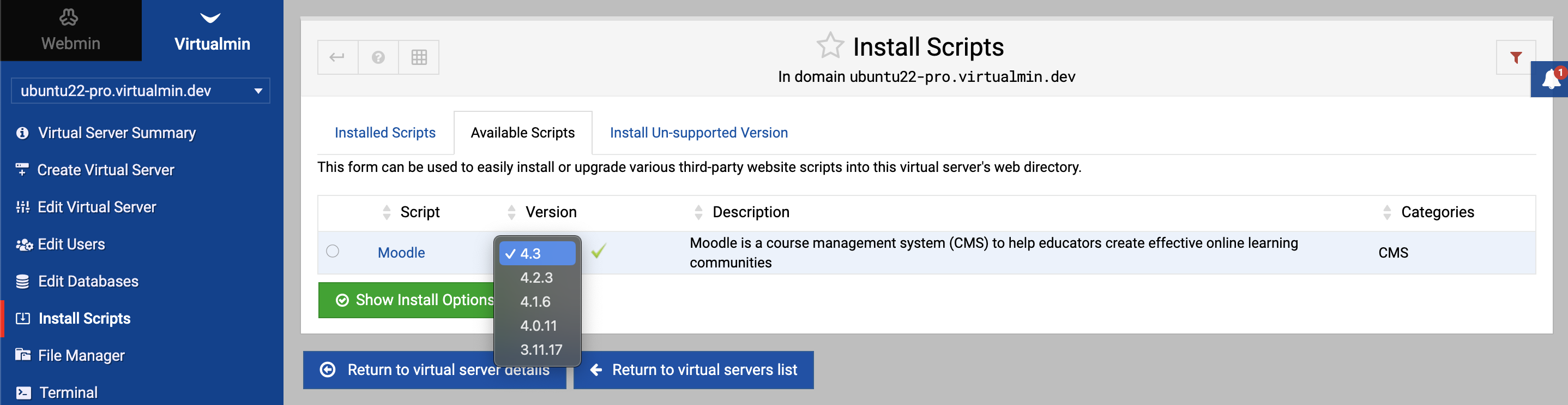Select the Available Scripts tab
1568x405 pixels.
pyautogui.click(x=523, y=133)
